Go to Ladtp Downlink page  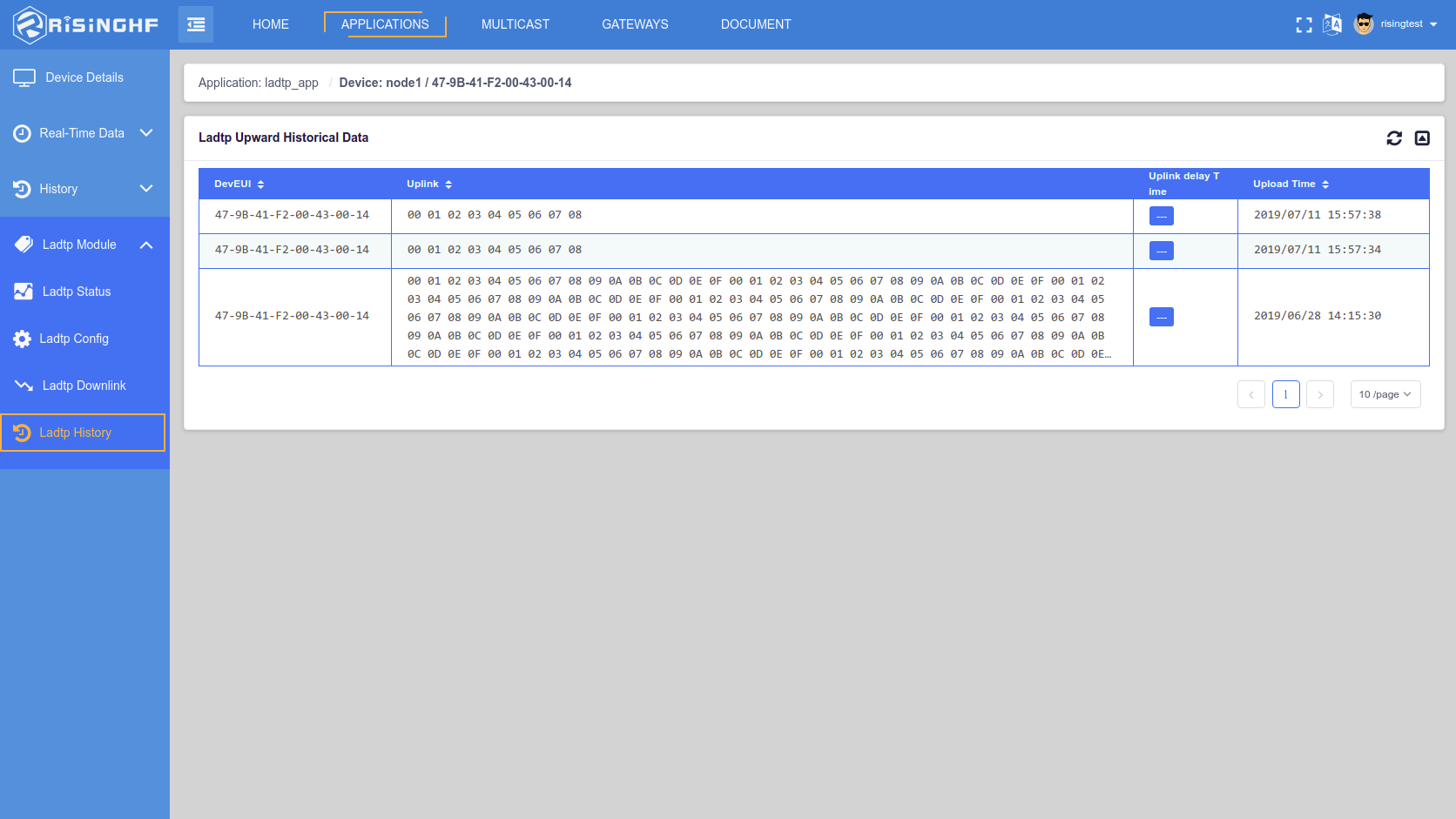(x=84, y=386)
